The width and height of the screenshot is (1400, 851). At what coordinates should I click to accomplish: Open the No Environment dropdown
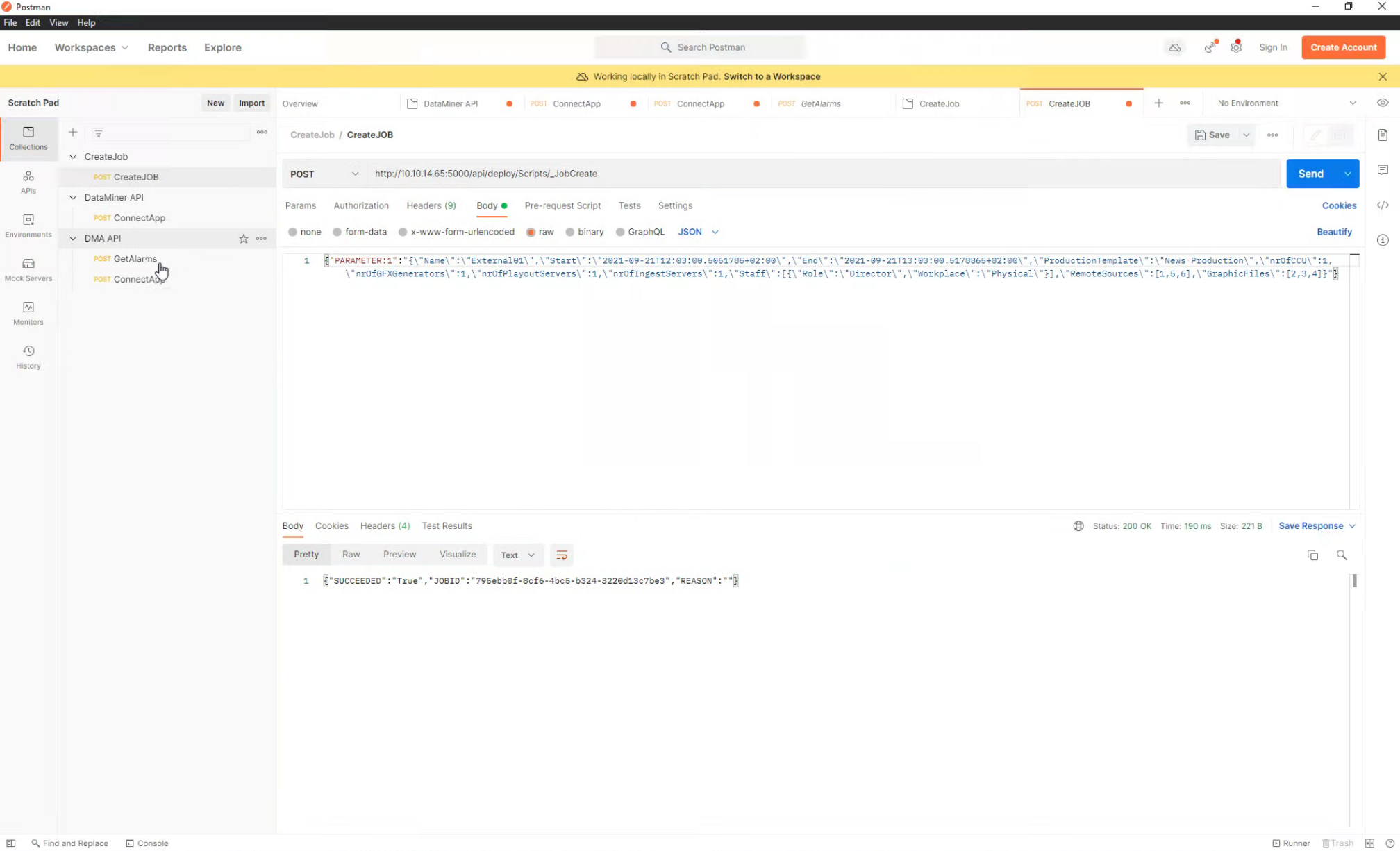pos(1287,103)
